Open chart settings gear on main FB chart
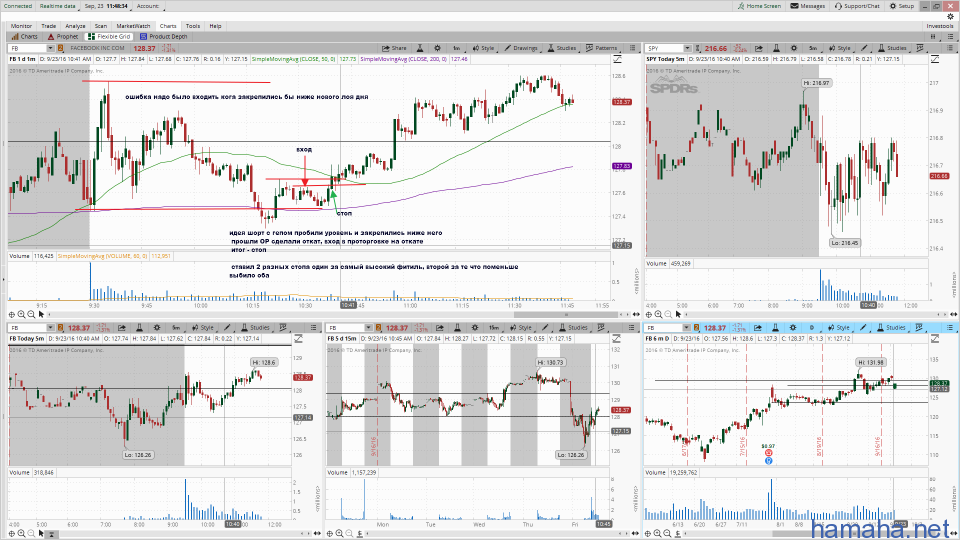 (x=437, y=48)
